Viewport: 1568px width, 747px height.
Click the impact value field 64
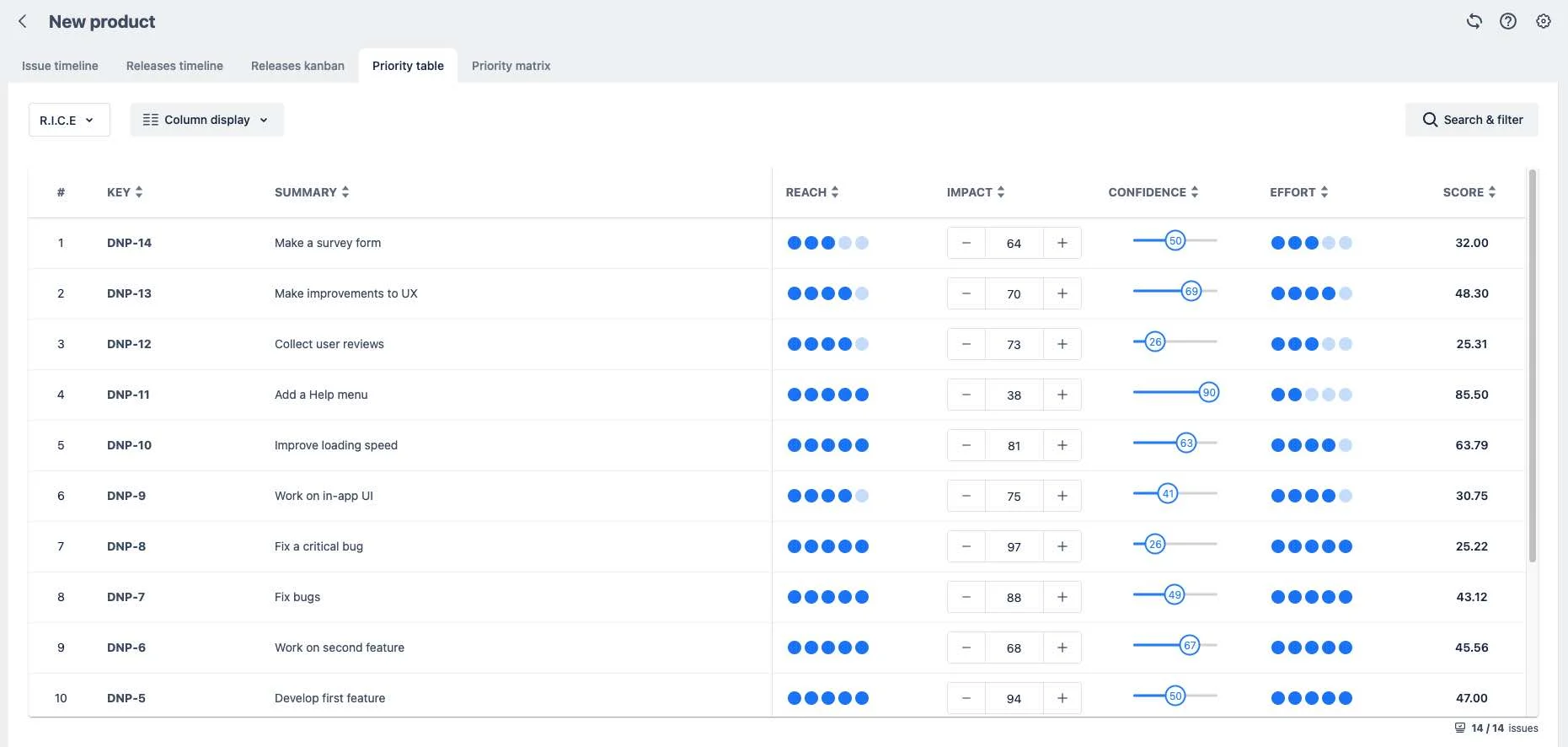(x=1014, y=243)
